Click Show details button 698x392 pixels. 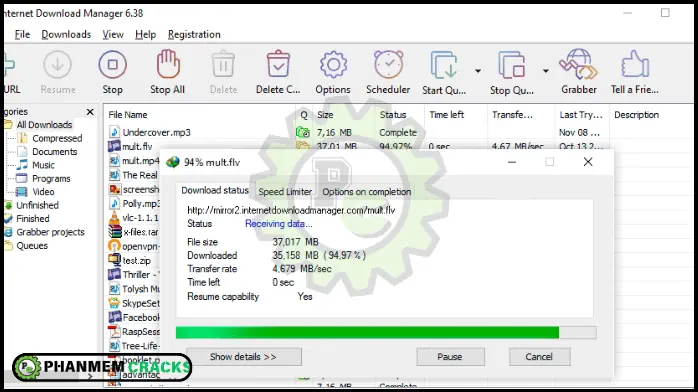[243, 357]
